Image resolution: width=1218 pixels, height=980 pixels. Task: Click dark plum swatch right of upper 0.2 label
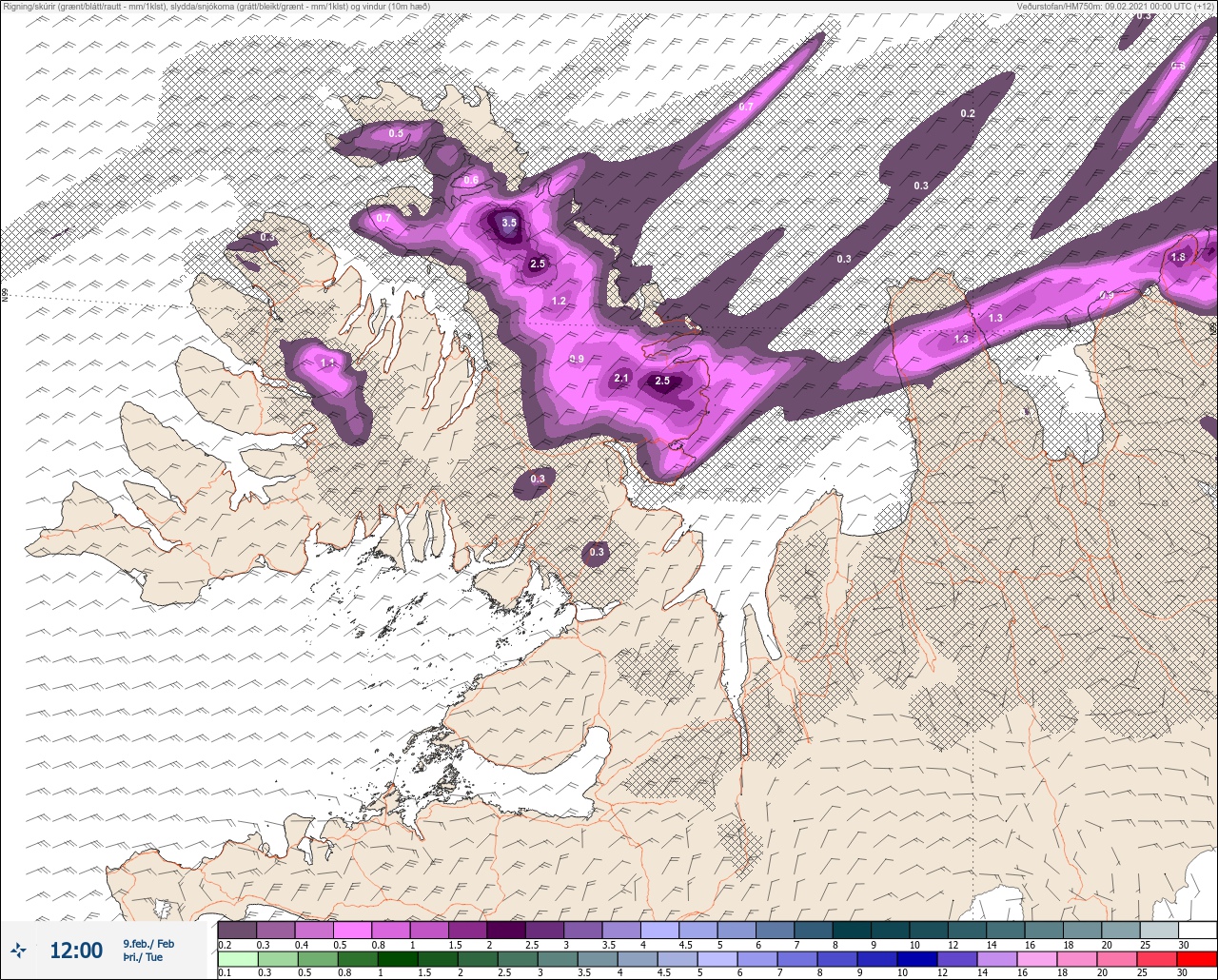click(x=237, y=930)
